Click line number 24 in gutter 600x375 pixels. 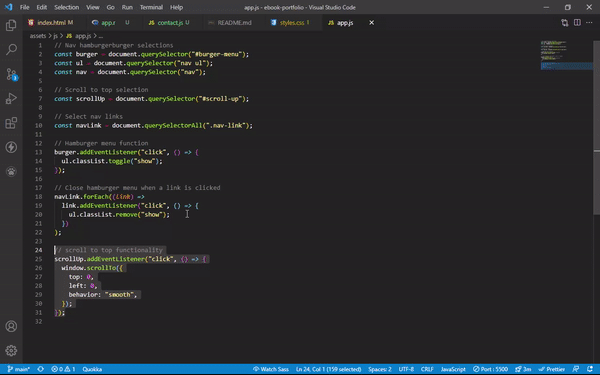pos(39,250)
